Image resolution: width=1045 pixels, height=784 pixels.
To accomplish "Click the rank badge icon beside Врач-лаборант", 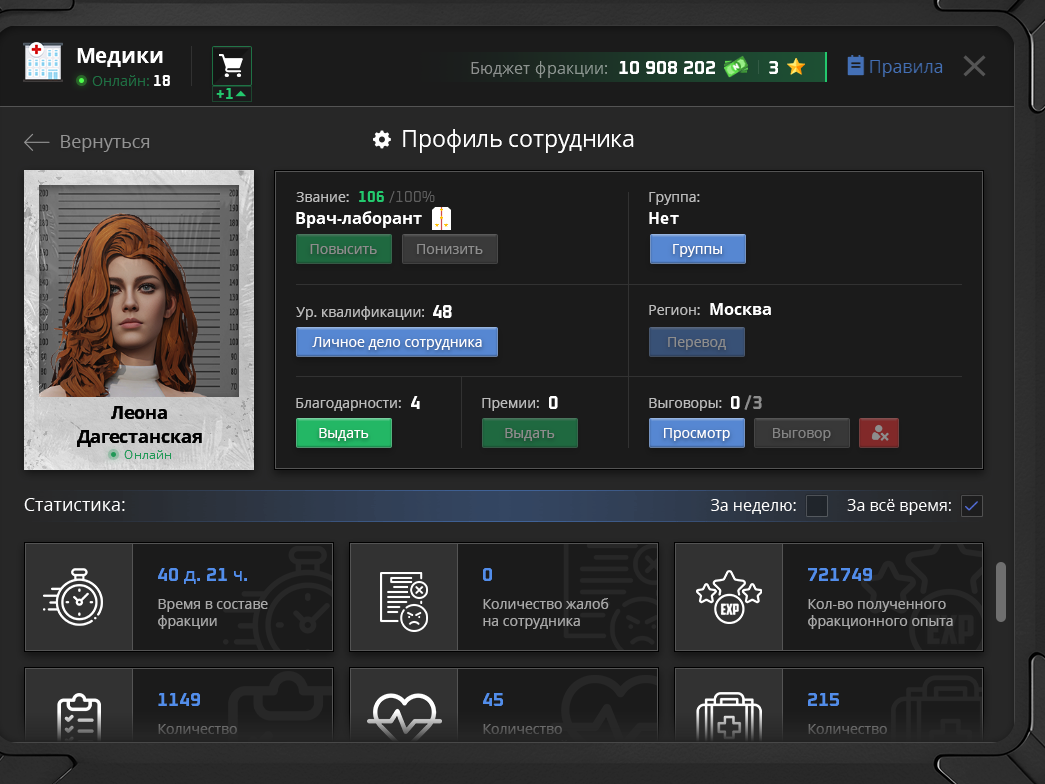I will point(442,218).
